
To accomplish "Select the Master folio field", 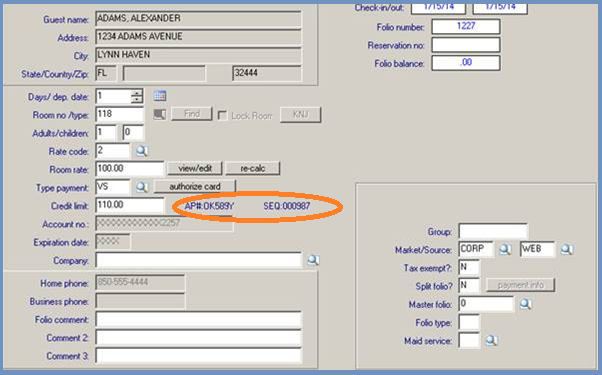I will (x=486, y=304).
